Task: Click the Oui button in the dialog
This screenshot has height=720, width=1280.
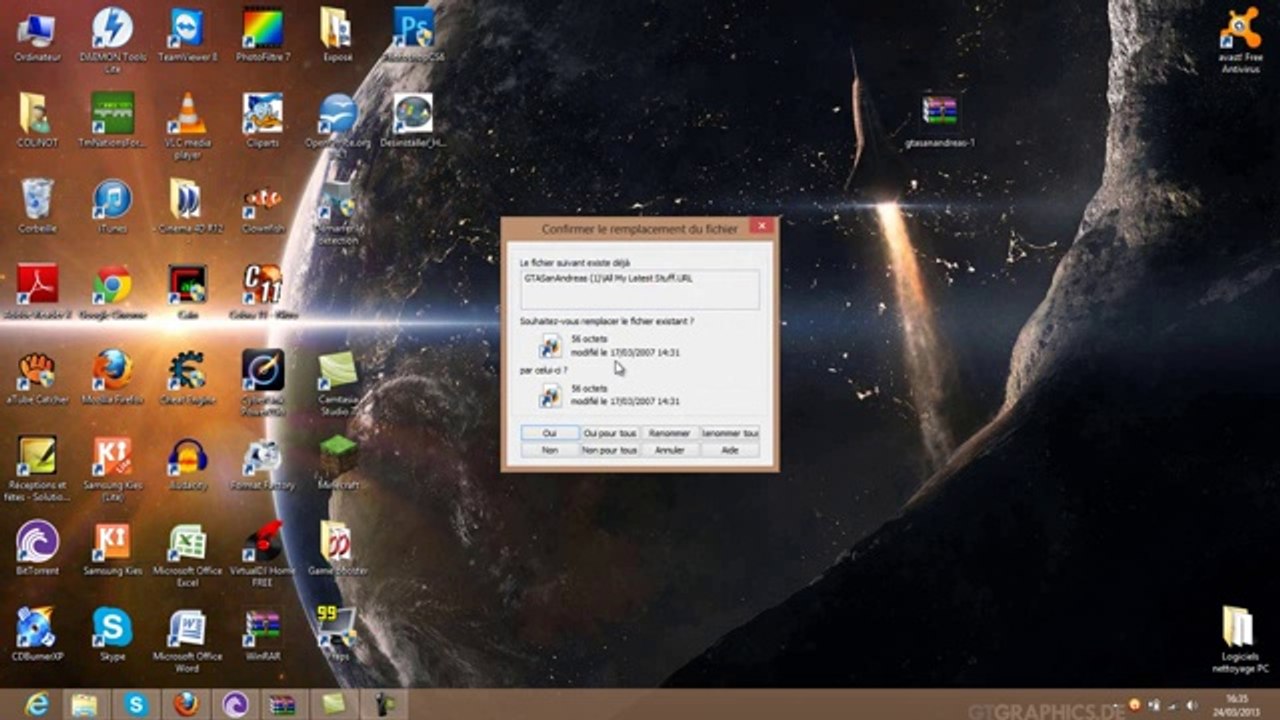Action: coord(550,433)
